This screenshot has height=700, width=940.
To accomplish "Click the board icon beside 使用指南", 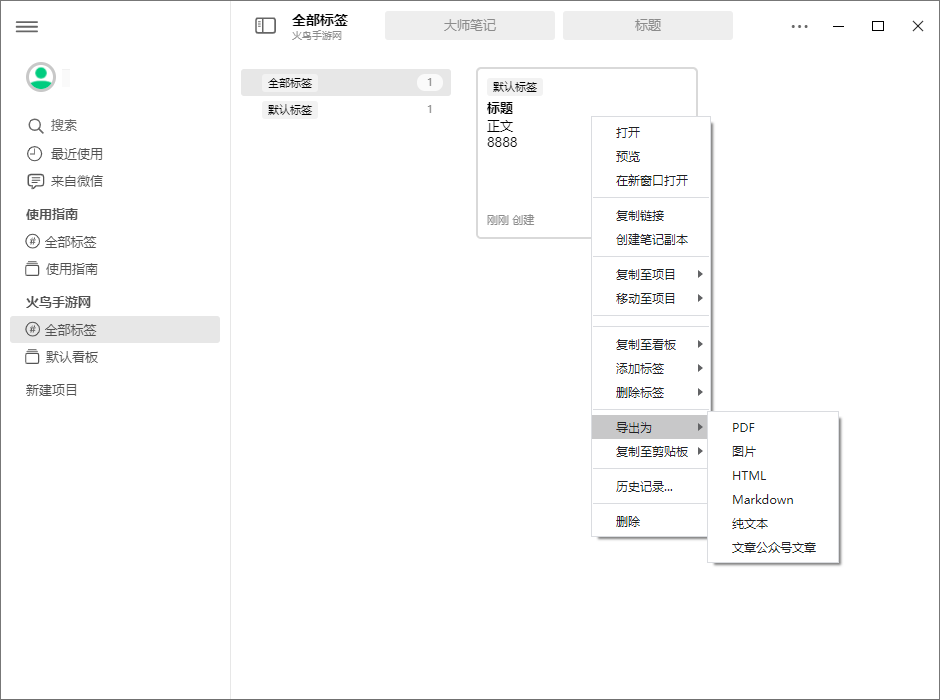I will click(32, 268).
